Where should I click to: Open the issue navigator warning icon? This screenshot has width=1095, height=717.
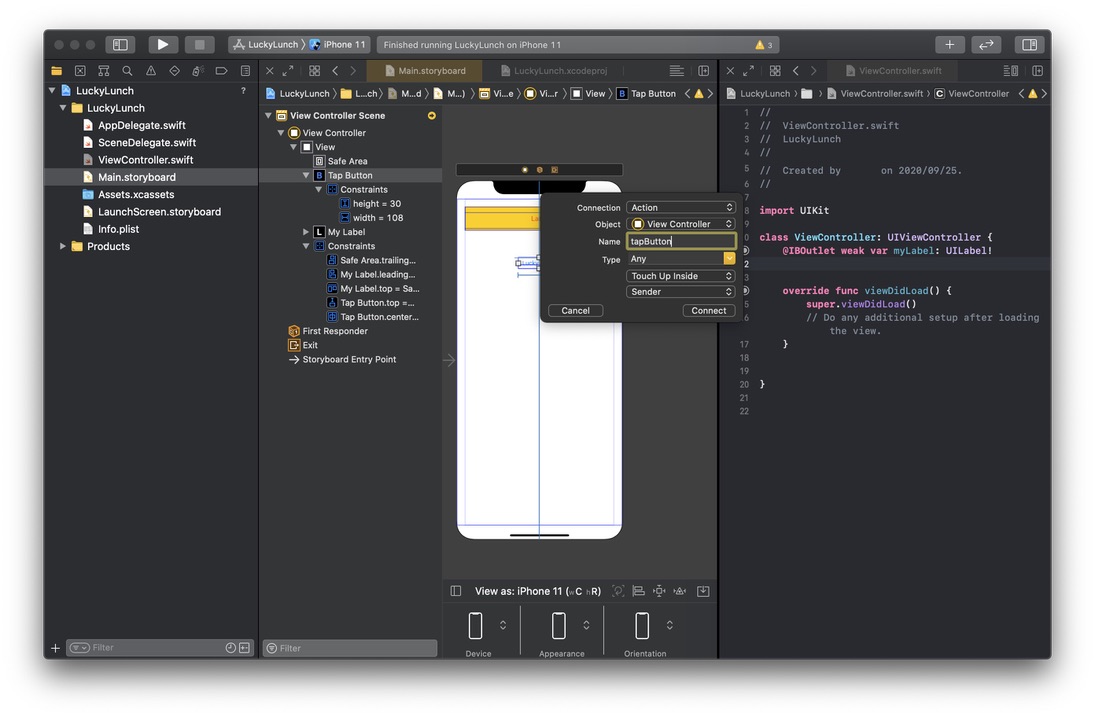coord(151,71)
